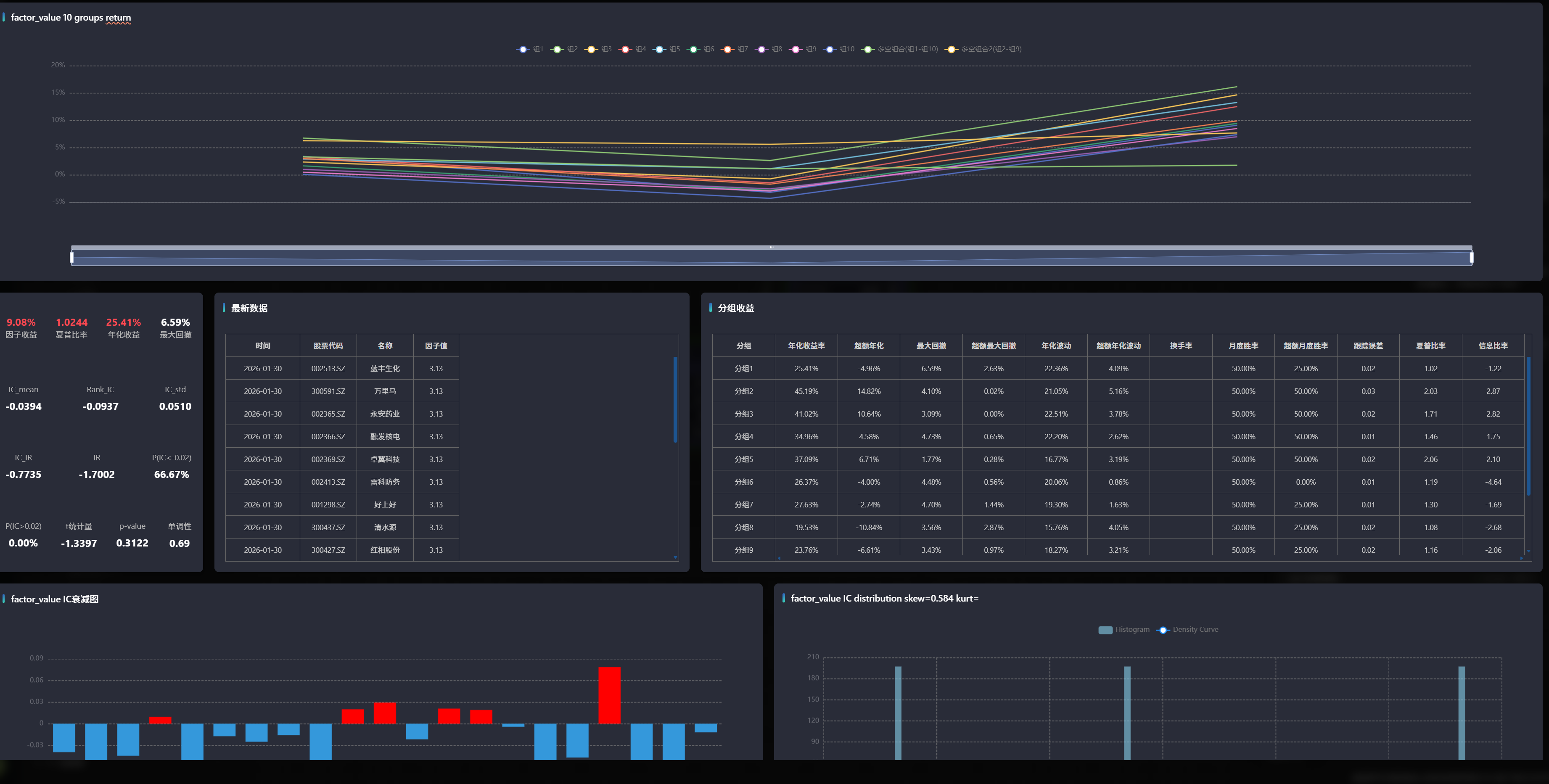This screenshot has width=1549, height=784.
Task: Click scroll-down arrow of 分组收益 table
Action: [1528, 551]
